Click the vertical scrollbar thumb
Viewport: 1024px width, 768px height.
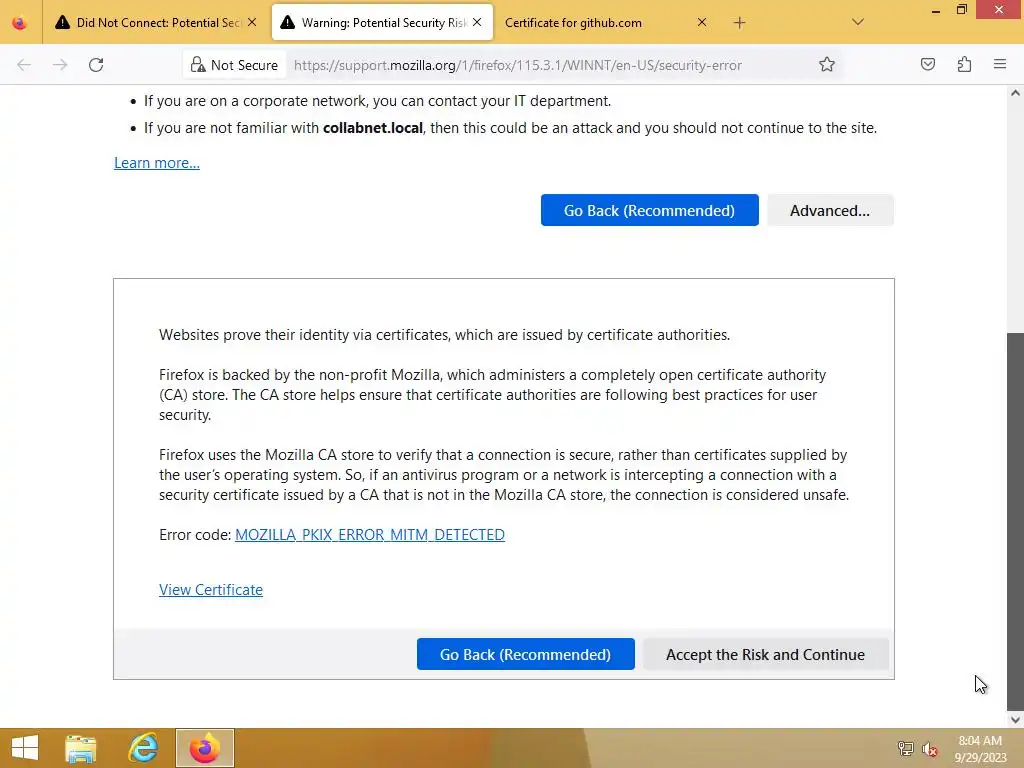click(1015, 521)
